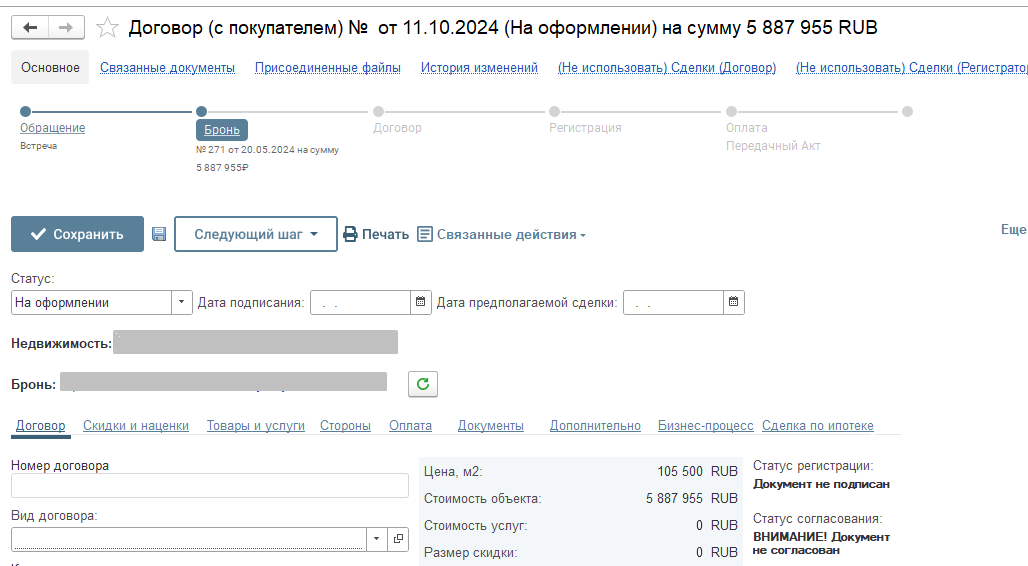This screenshot has height=566, width=1028.
Task: Open the Следующий шаг dropdown
Action: [x=255, y=234]
